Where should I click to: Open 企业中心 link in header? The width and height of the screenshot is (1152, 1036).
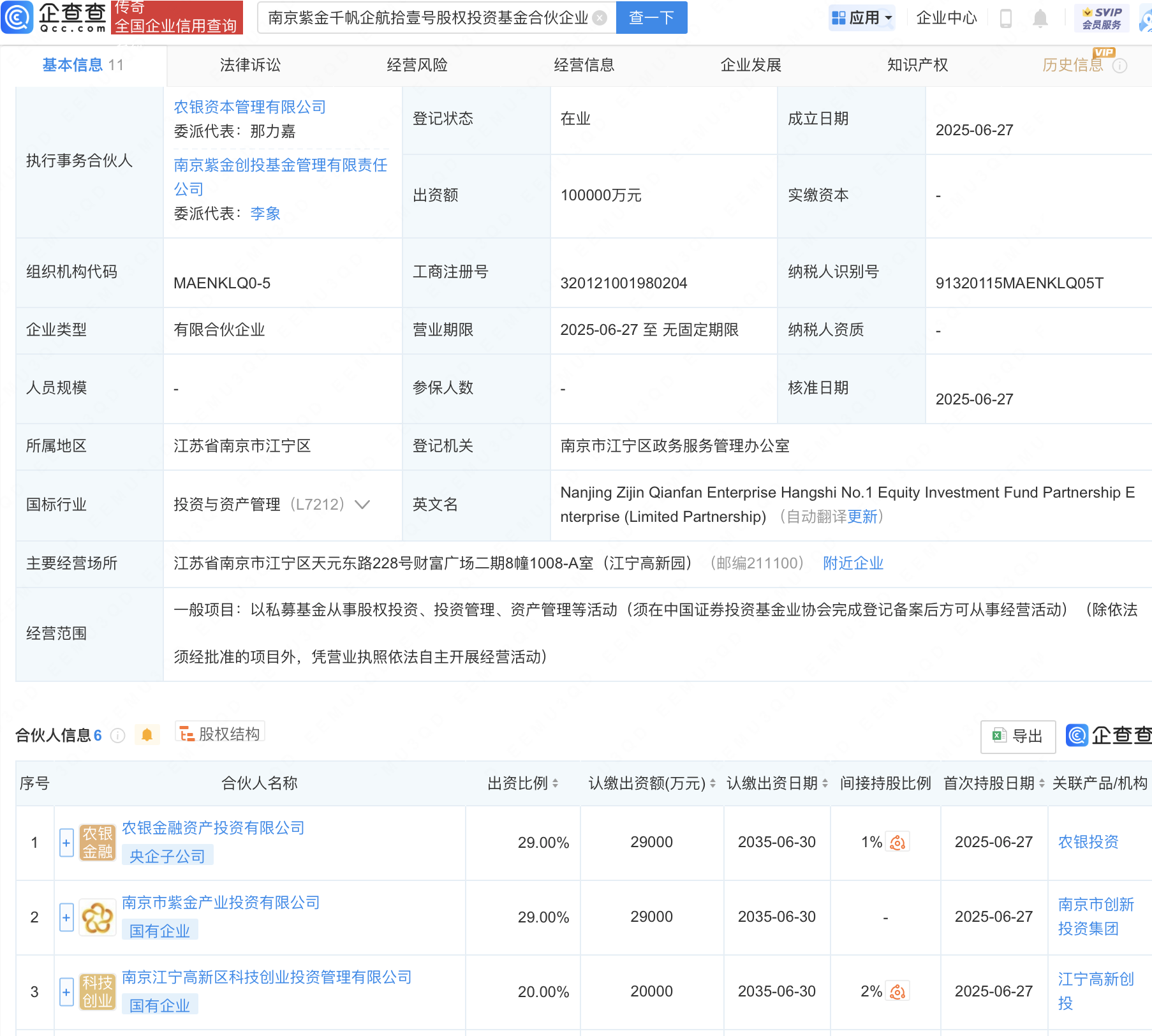pyautogui.click(x=947, y=18)
